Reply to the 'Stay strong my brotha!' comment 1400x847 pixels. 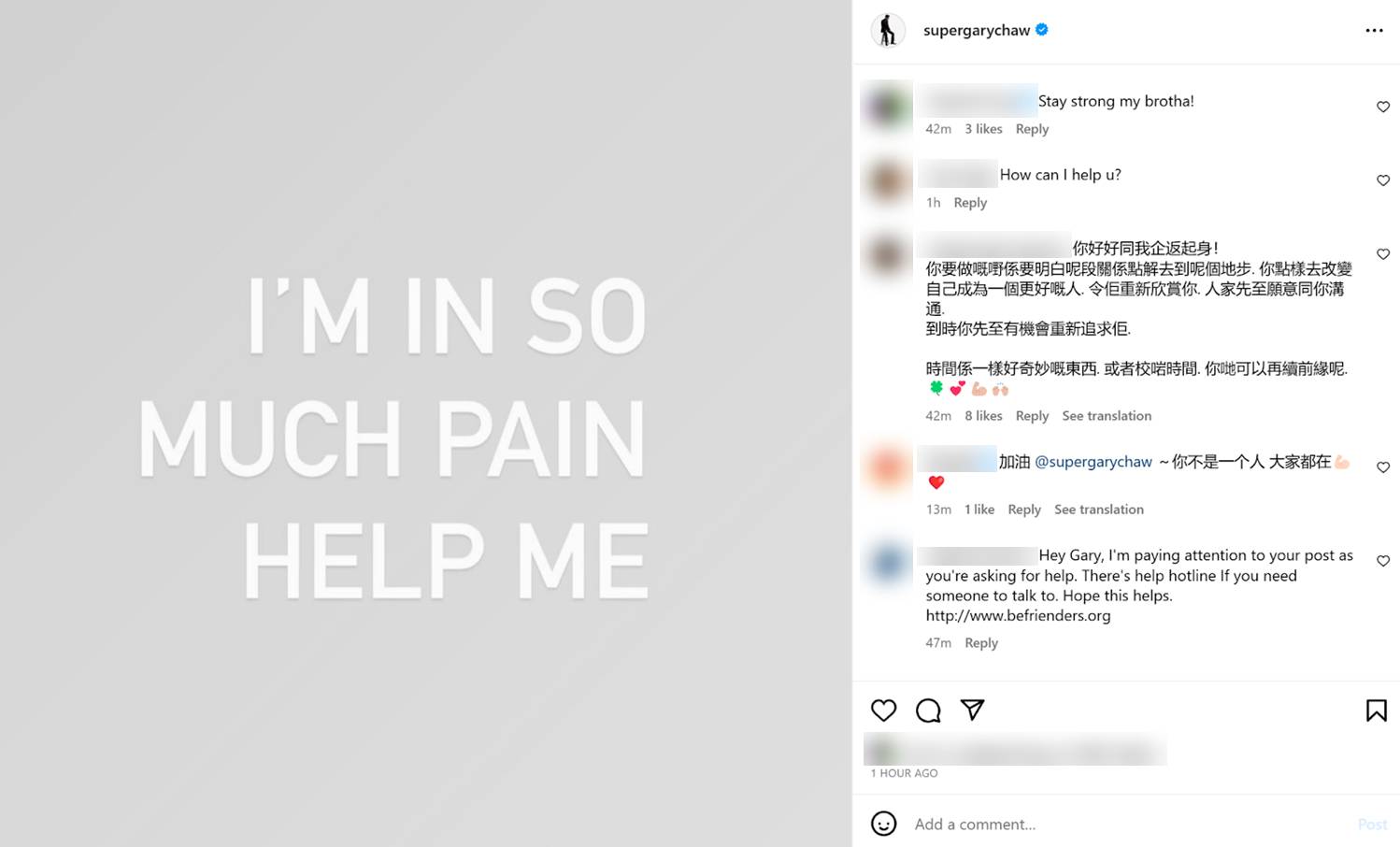click(1032, 129)
